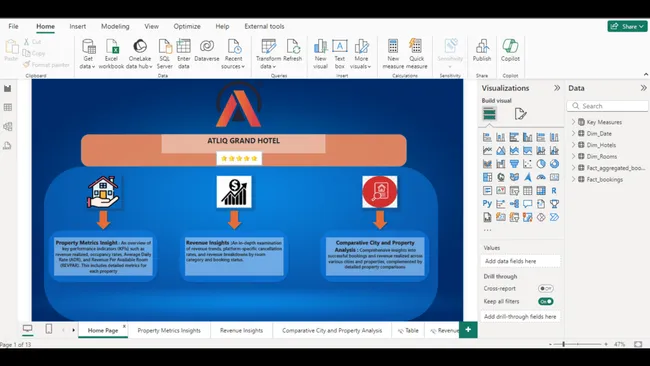
Task: Select the Build visual fields icon
Action: pyautogui.click(x=489, y=114)
